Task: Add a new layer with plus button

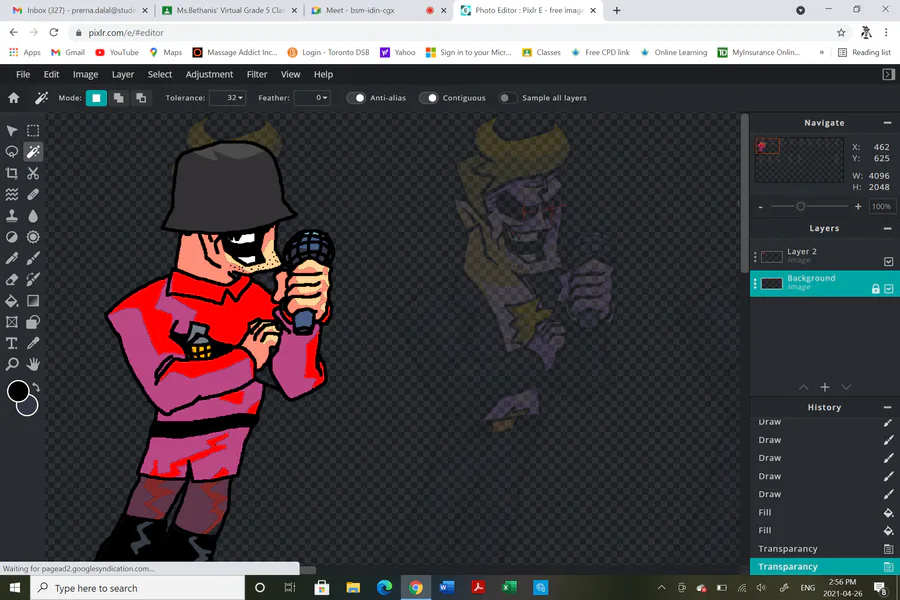Action: click(825, 388)
